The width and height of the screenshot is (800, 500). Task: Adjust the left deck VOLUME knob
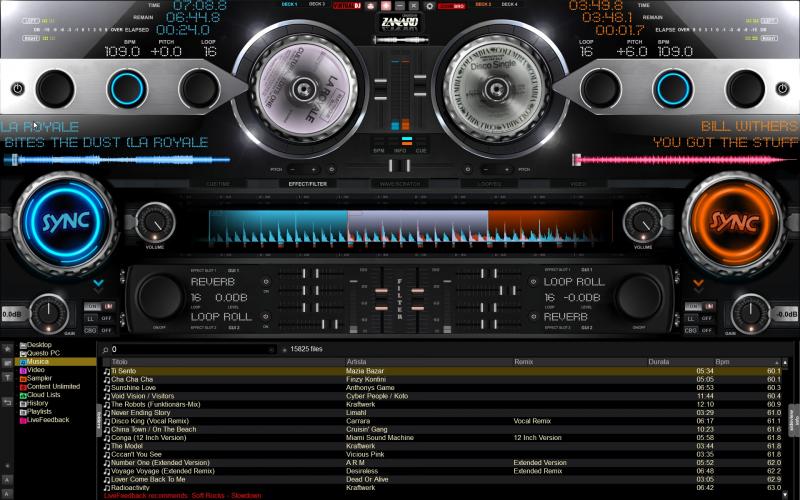click(x=155, y=223)
